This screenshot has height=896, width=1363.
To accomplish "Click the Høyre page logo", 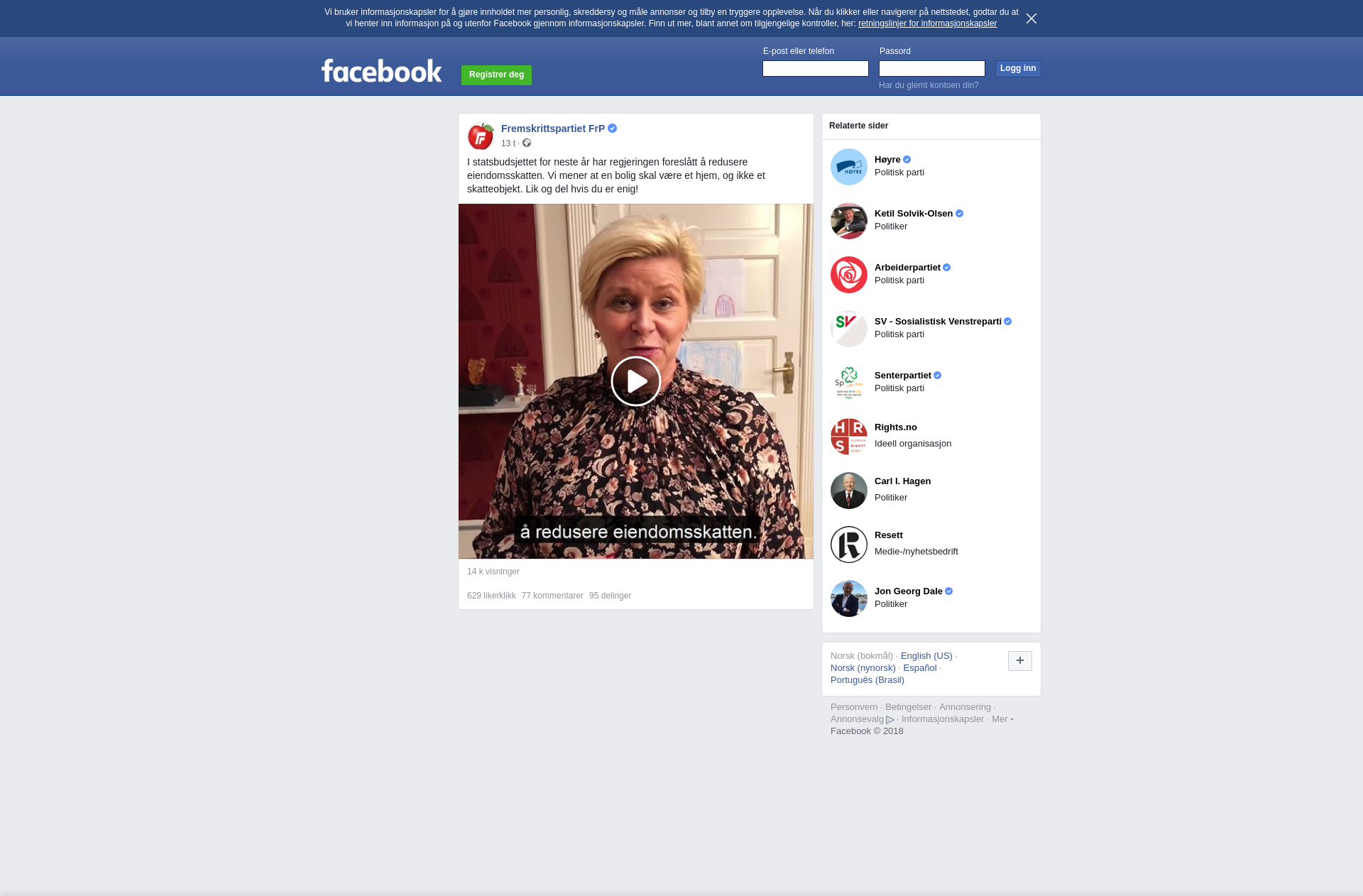I will pos(849,167).
